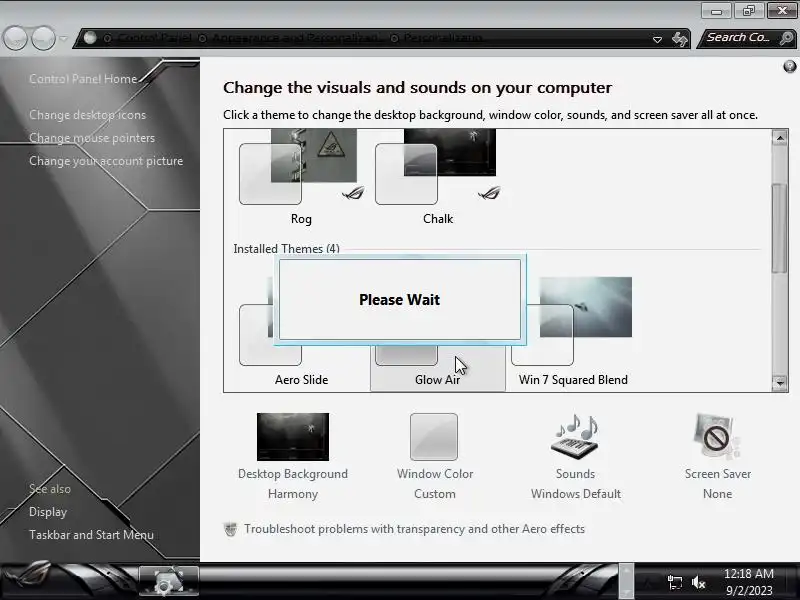The image size is (800, 600).
Task: Click the network tray icon
Action: tap(674, 582)
